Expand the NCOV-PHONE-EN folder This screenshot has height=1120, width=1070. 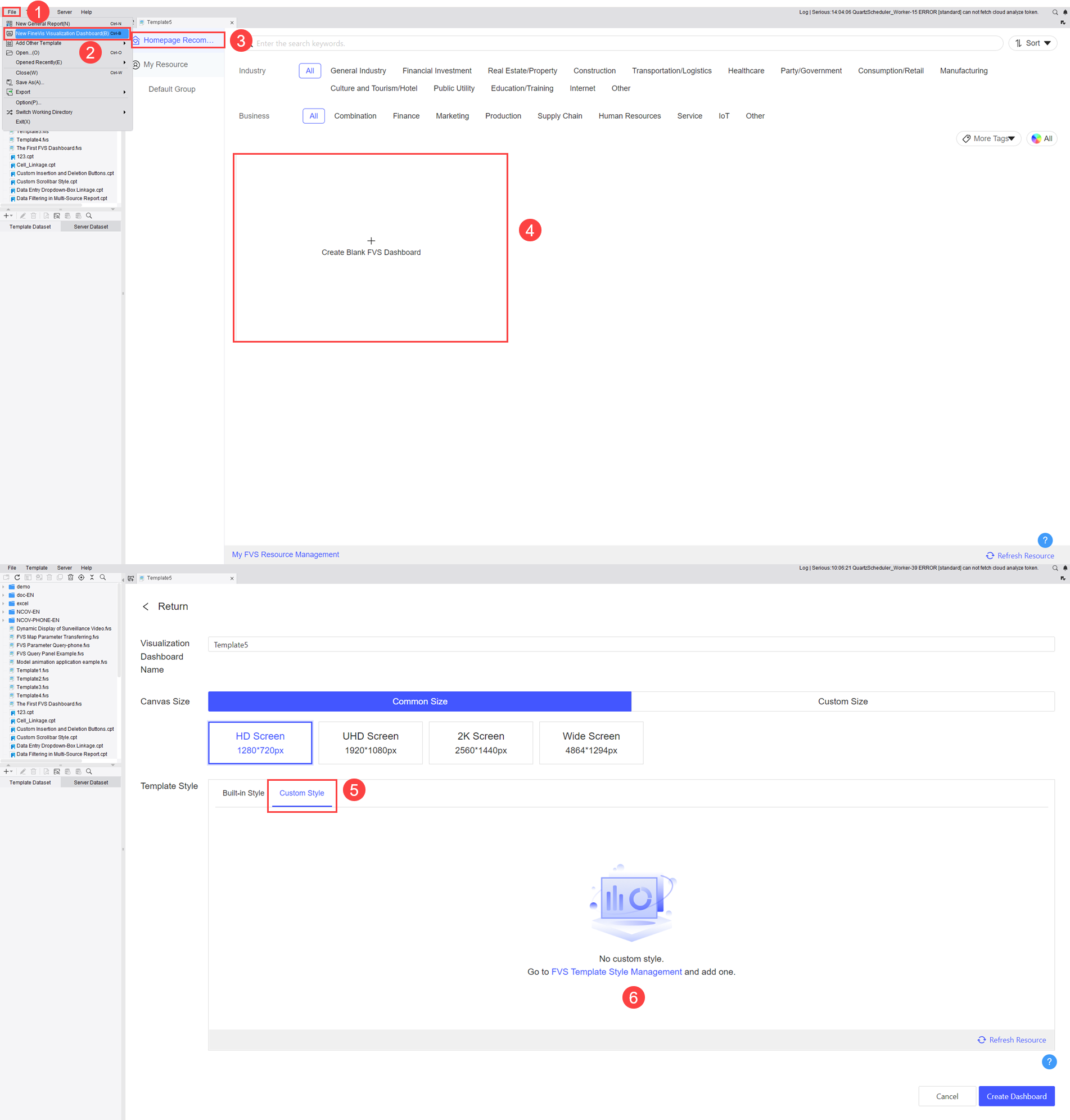(4, 620)
